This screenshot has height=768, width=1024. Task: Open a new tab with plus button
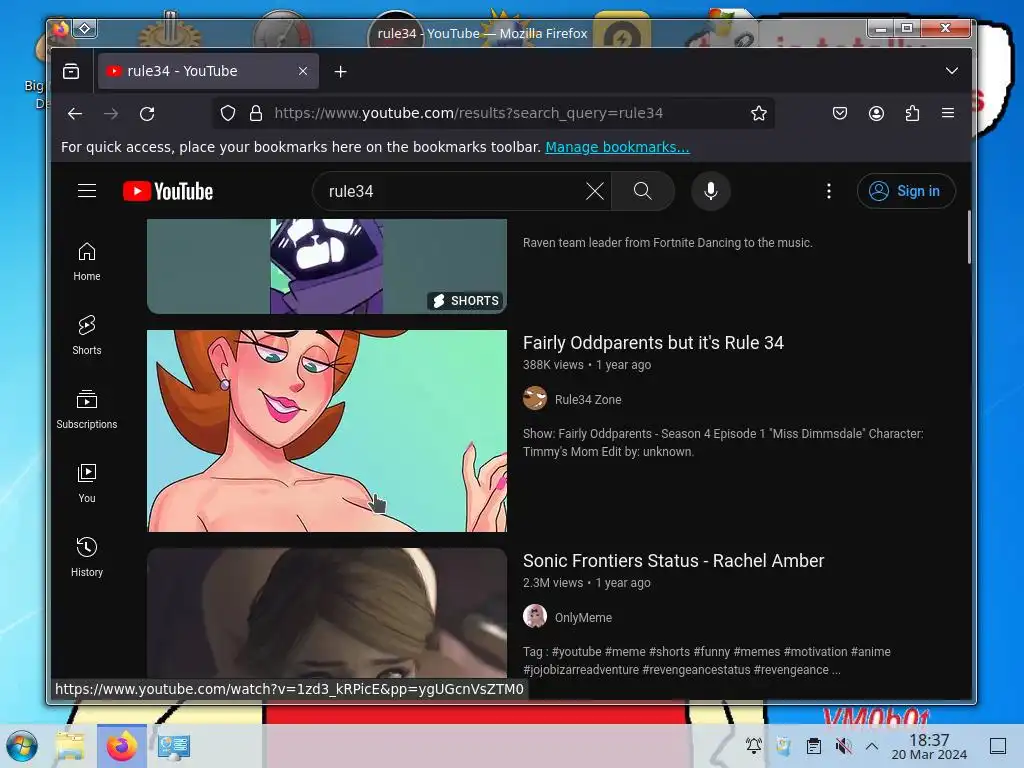(340, 71)
